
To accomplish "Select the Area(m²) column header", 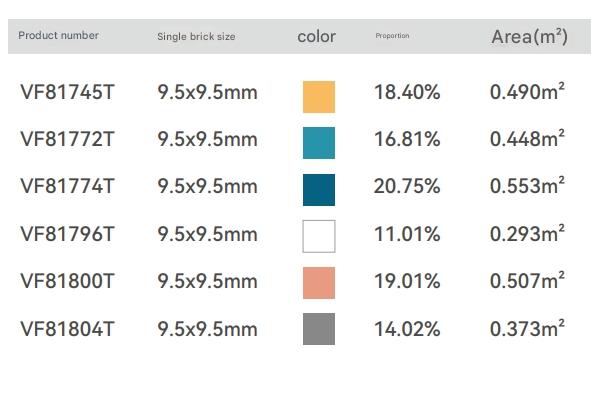I will click(530, 37).
